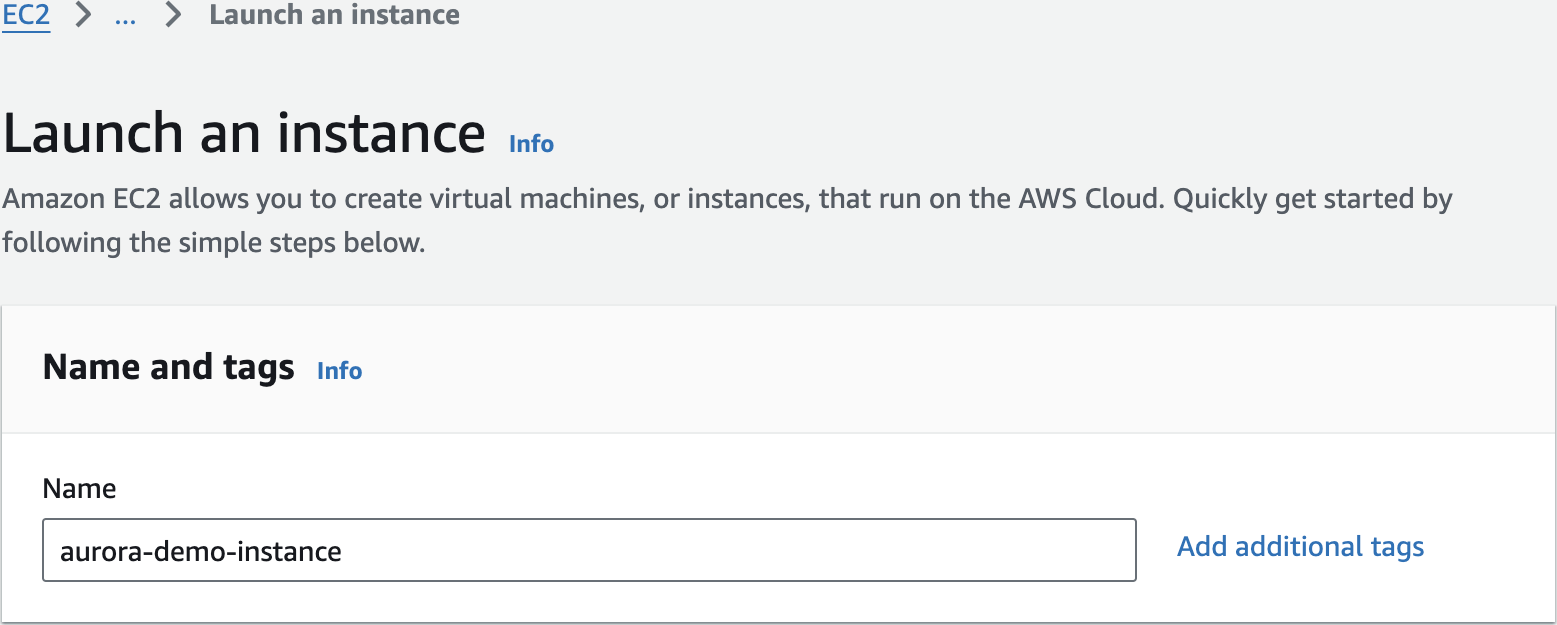Expand the collapsed breadcrumb ellipsis
Image resolution: width=1557 pixels, height=625 pixels.
point(125,15)
